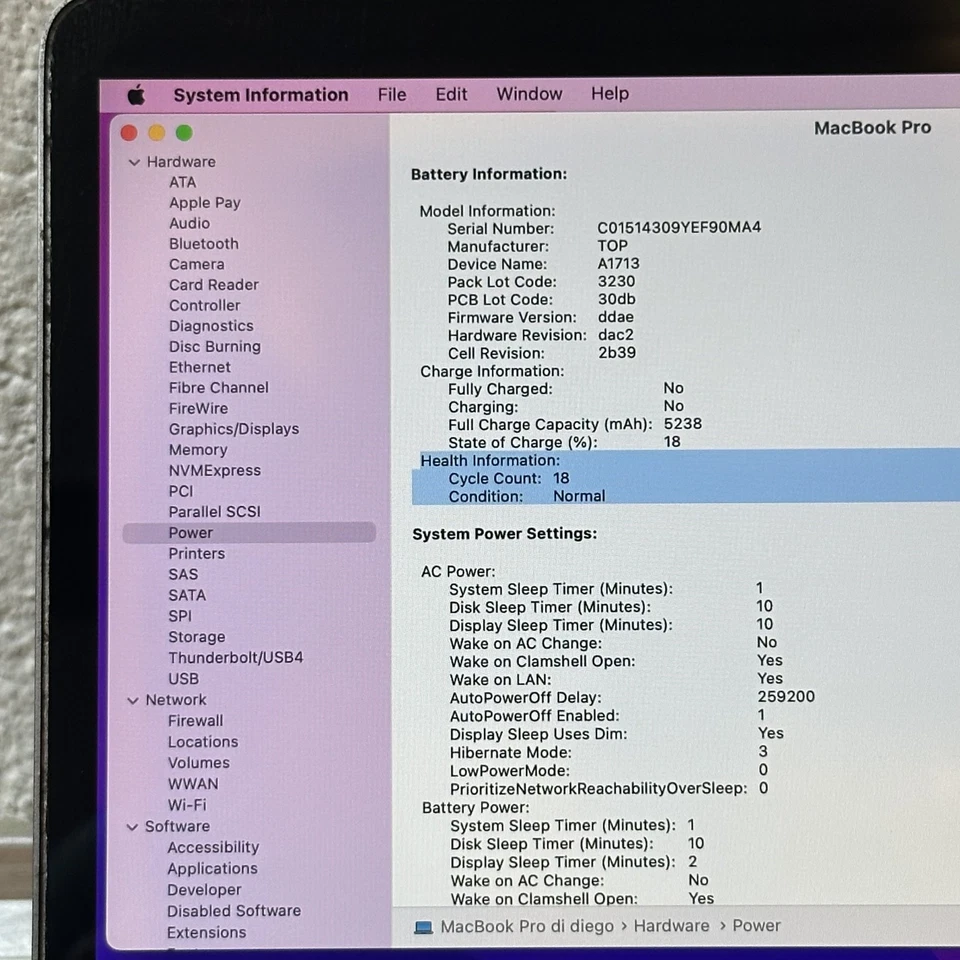Select Locations under Network

pos(203,742)
